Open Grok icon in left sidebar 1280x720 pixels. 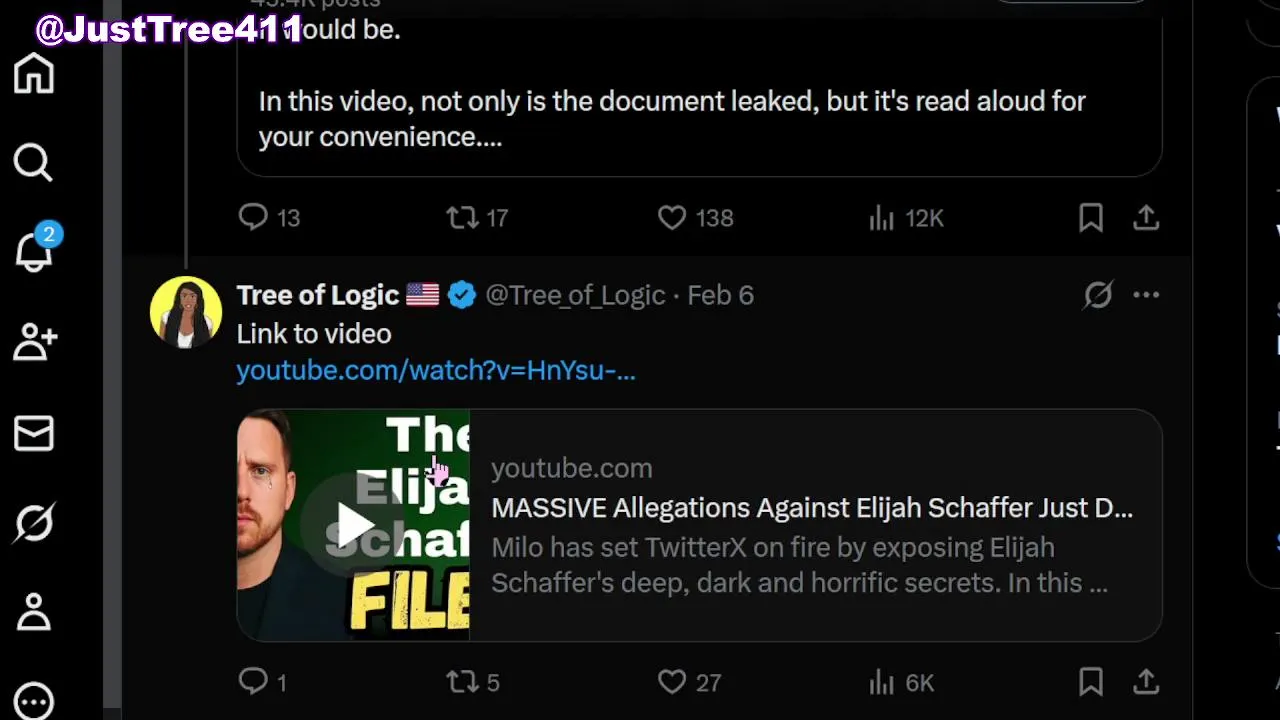pyautogui.click(x=34, y=523)
